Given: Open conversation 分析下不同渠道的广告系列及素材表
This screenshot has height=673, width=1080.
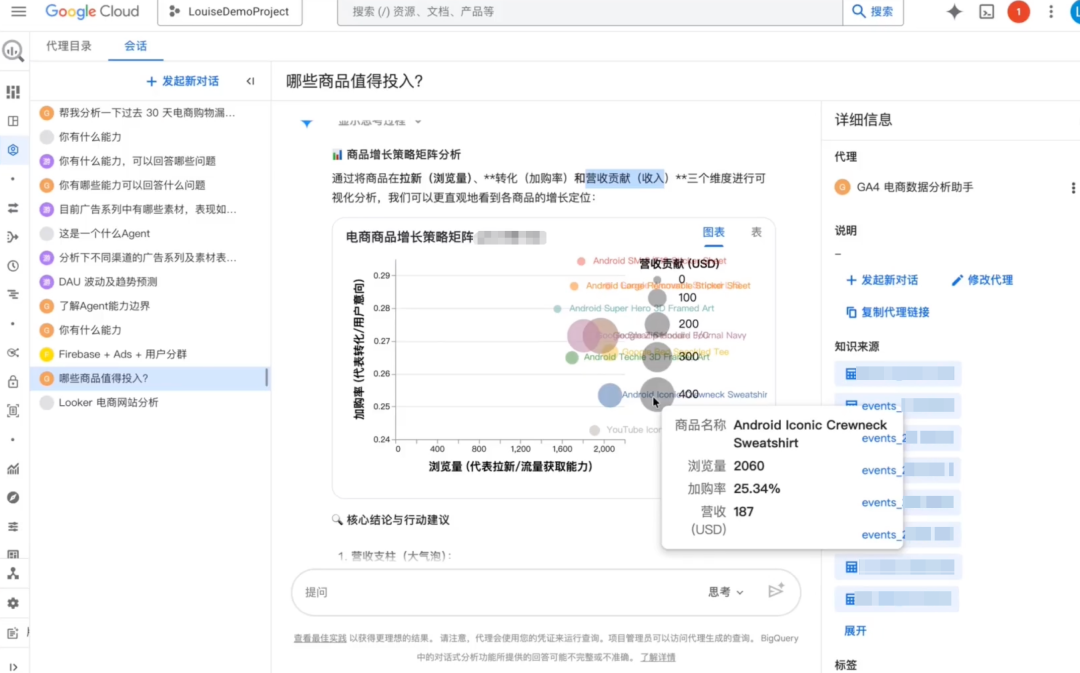Looking at the screenshot, I should pos(150,257).
